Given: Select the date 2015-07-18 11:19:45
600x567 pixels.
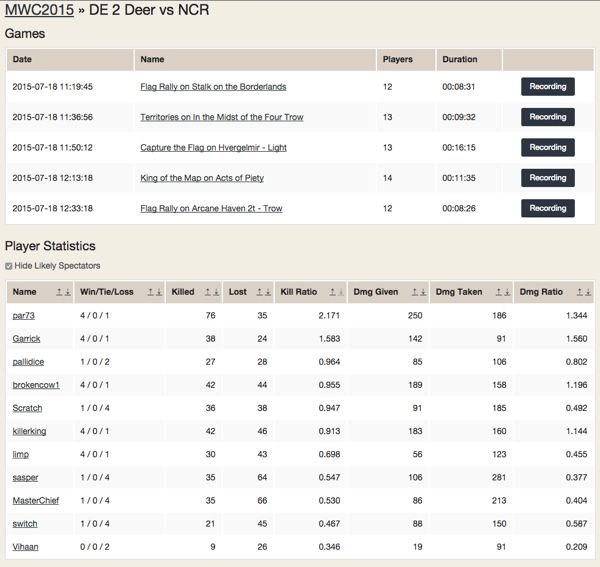Looking at the screenshot, I should click(x=52, y=87).
